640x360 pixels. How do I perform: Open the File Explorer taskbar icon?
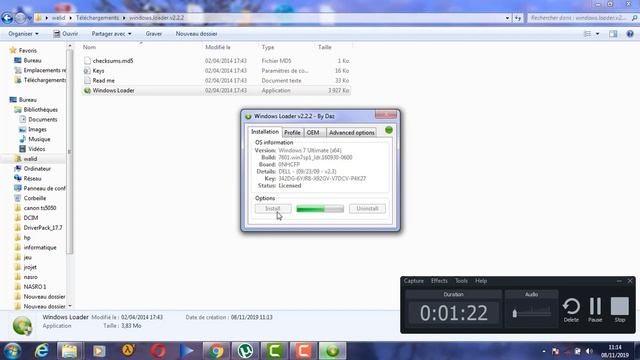[x=69, y=351]
